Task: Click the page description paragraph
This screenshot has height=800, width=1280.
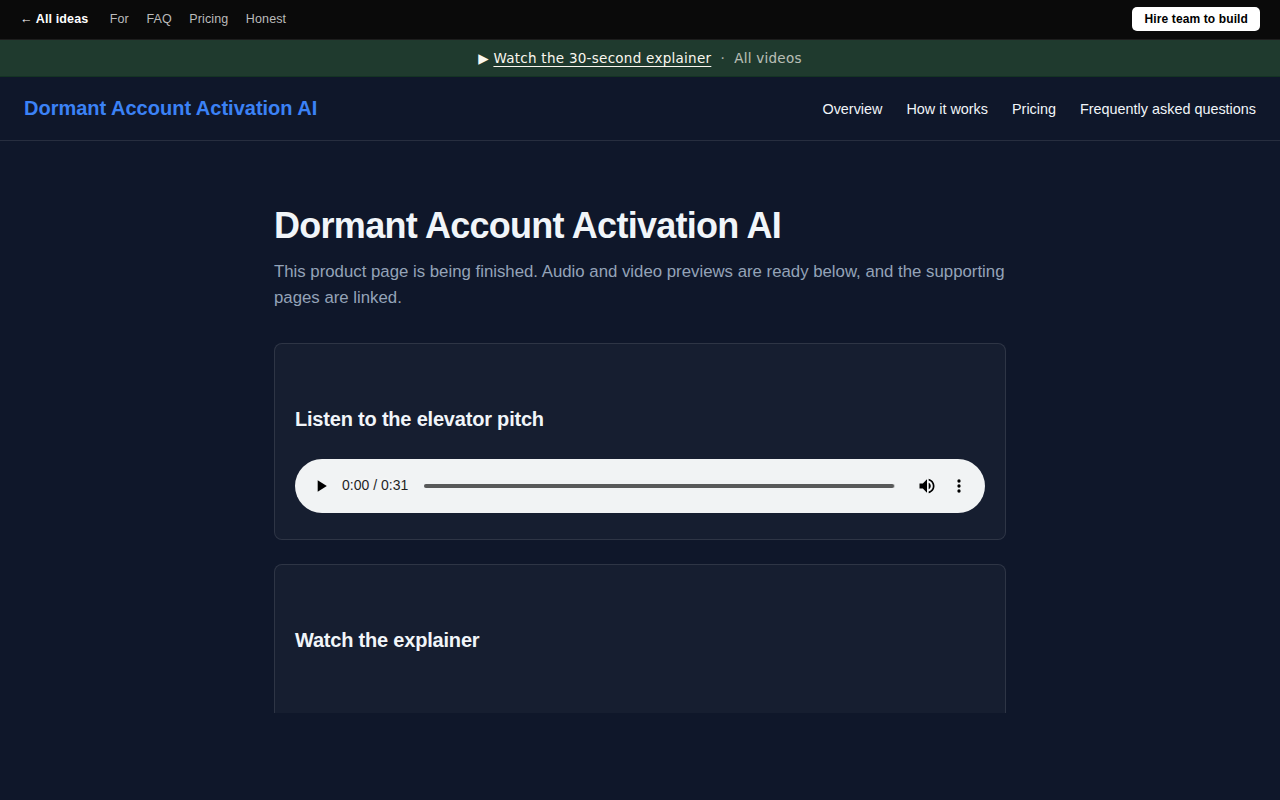Action: 639,285
